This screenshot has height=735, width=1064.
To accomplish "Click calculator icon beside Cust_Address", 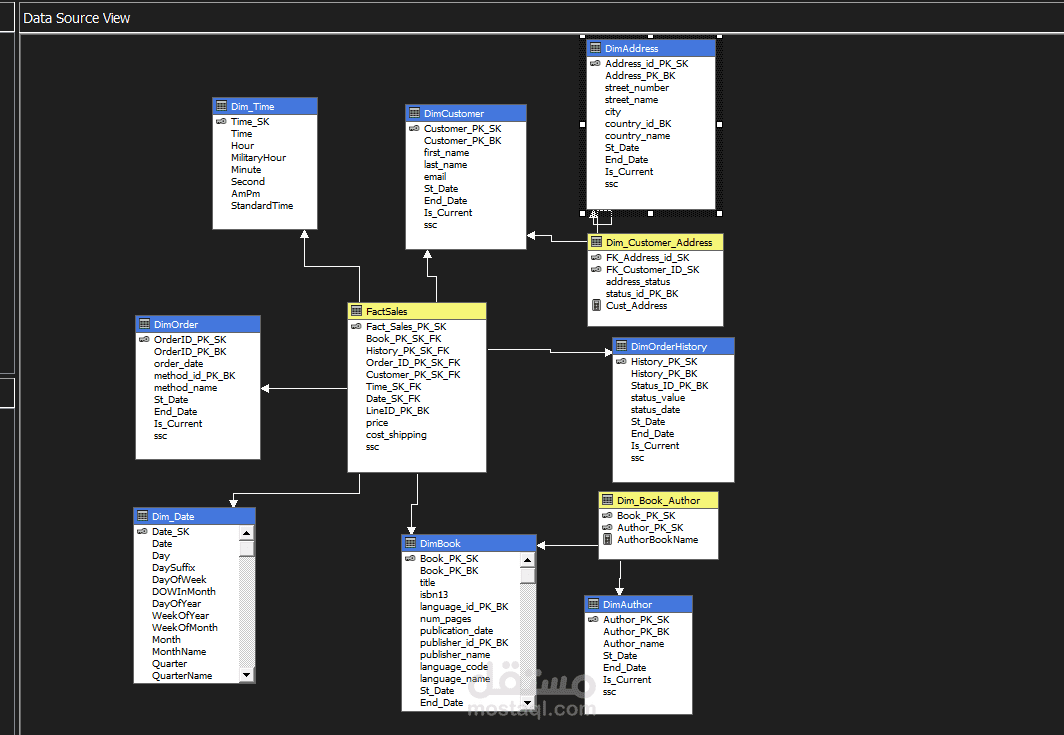I will [596, 305].
